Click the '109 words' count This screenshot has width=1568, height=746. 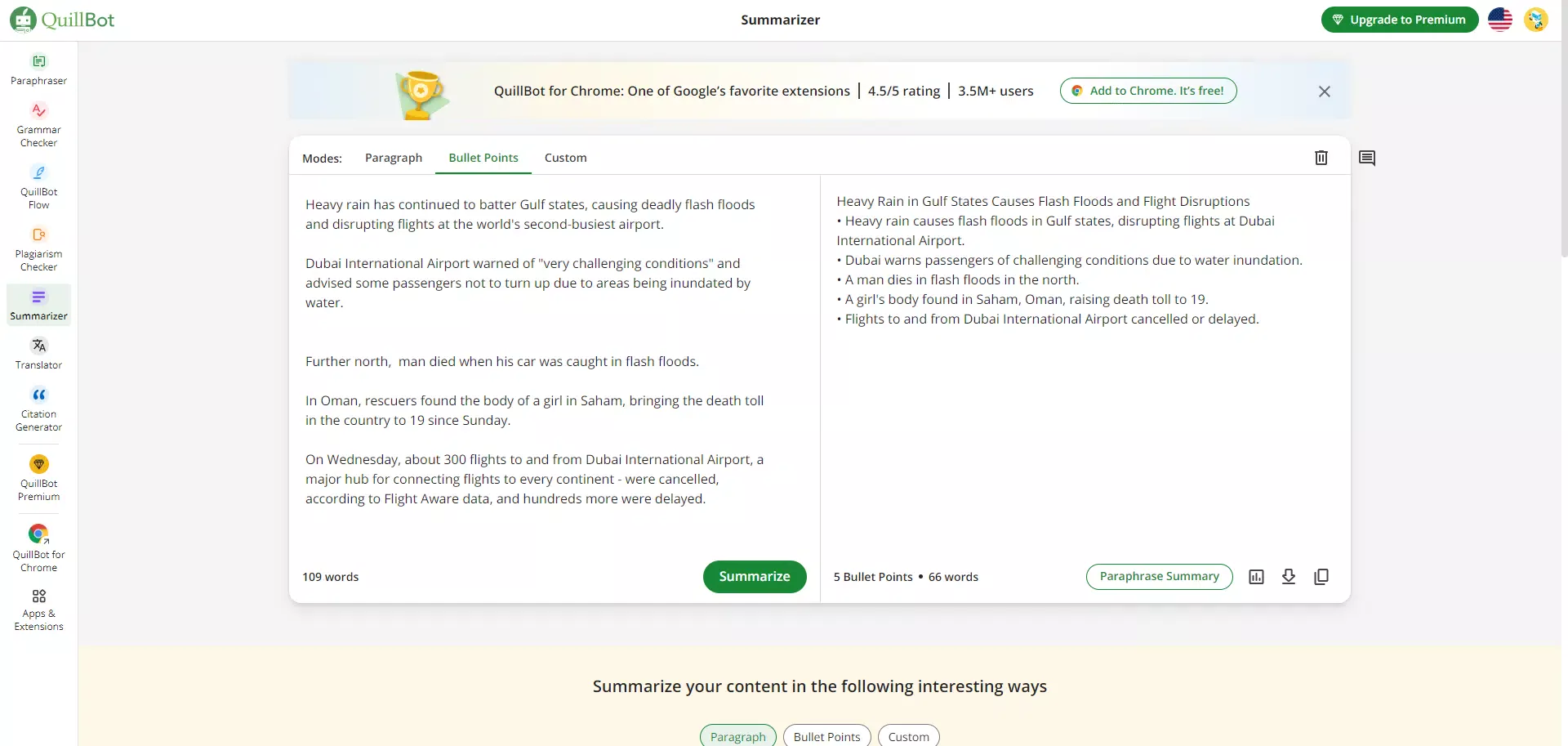[x=331, y=577]
